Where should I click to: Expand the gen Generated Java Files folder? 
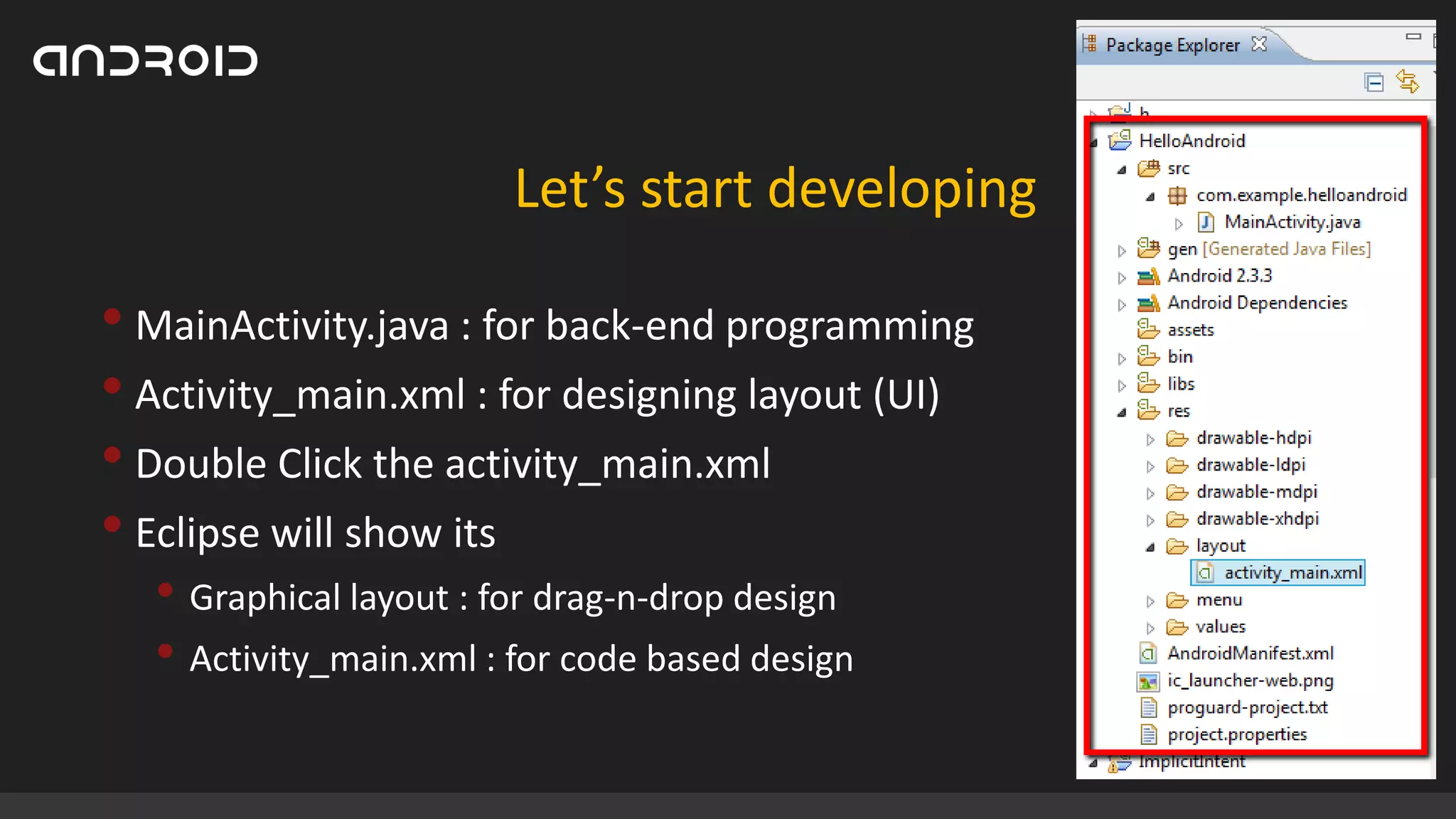point(1122,250)
